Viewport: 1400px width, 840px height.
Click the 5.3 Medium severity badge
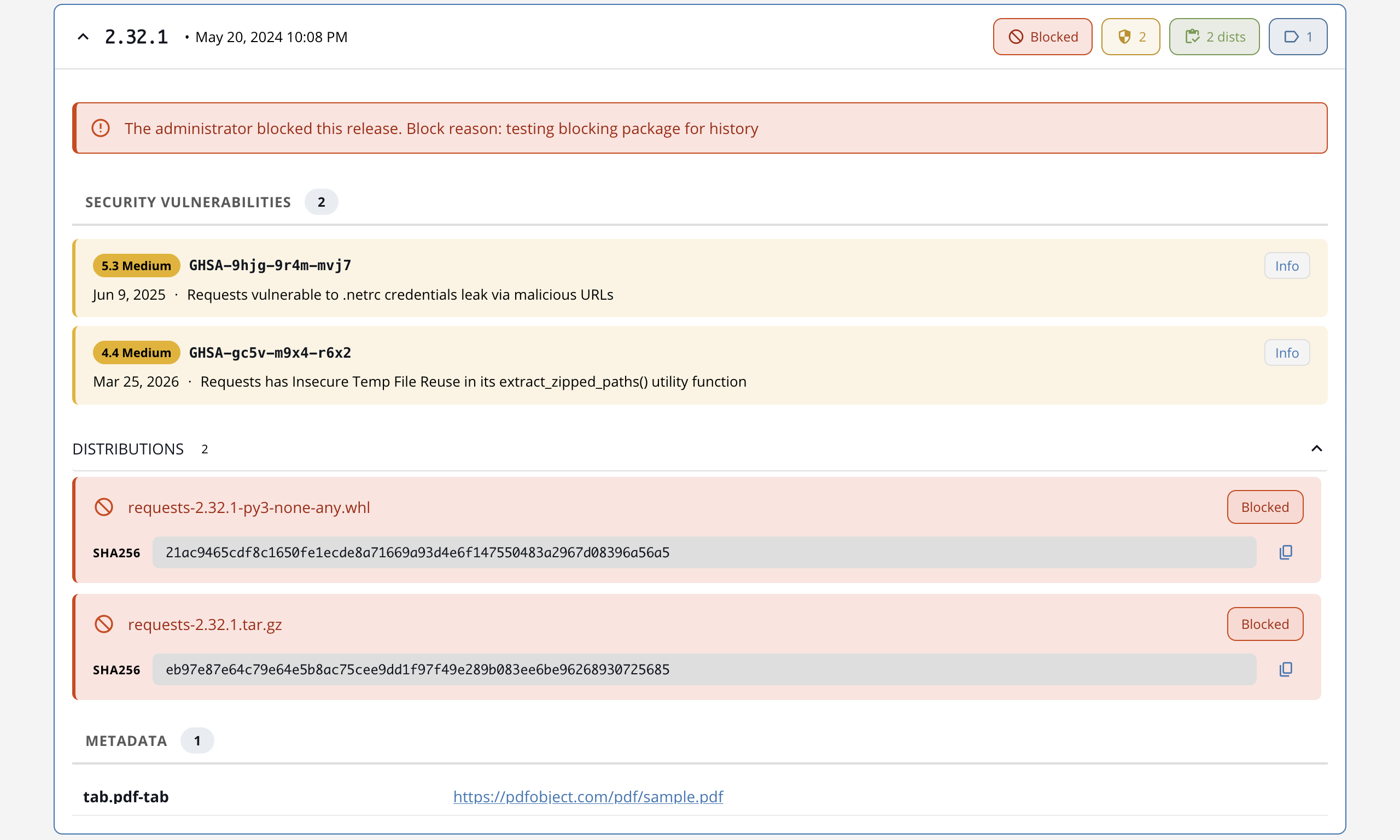click(x=136, y=265)
